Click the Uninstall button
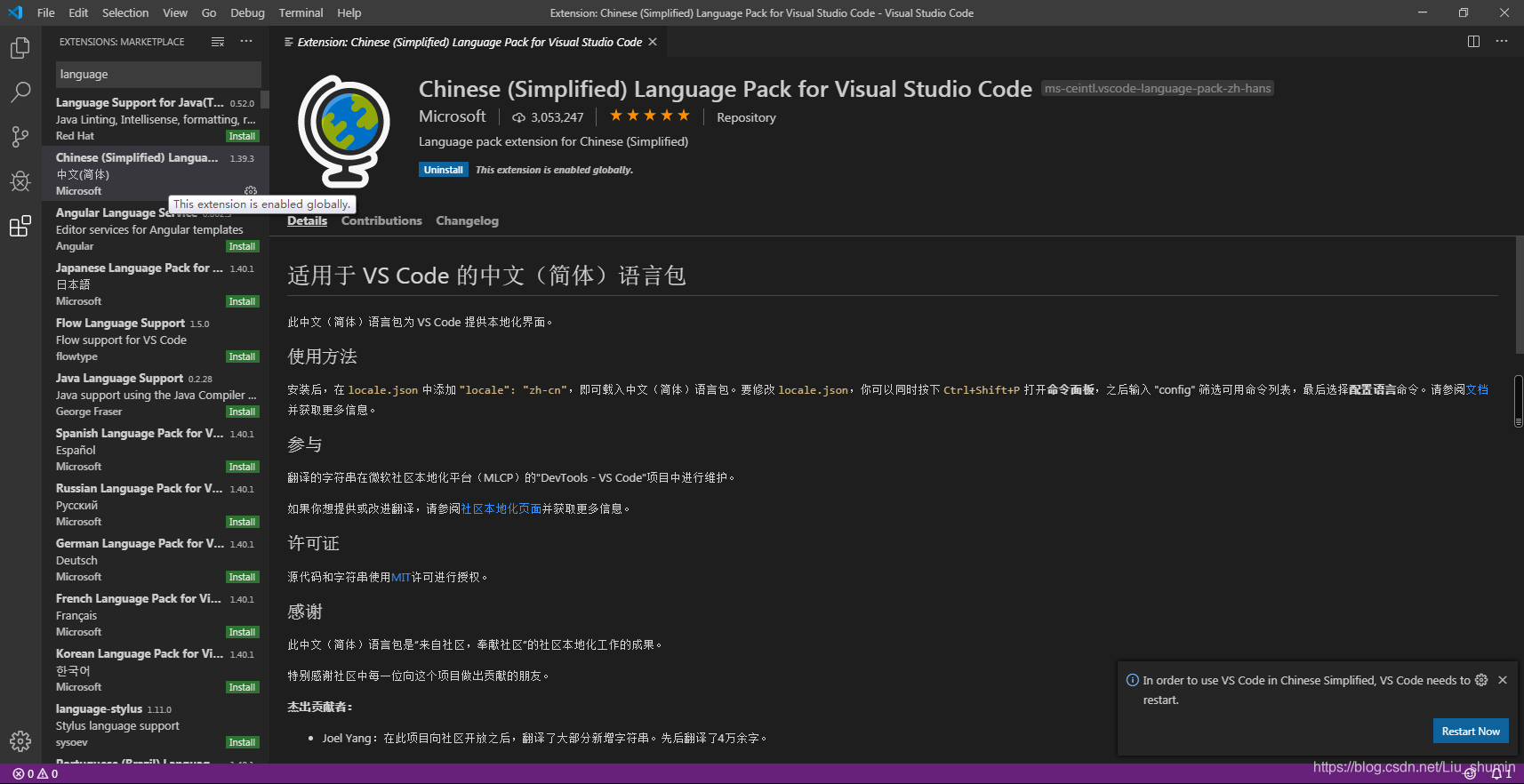The height and width of the screenshot is (784, 1524). pyautogui.click(x=443, y=170)
